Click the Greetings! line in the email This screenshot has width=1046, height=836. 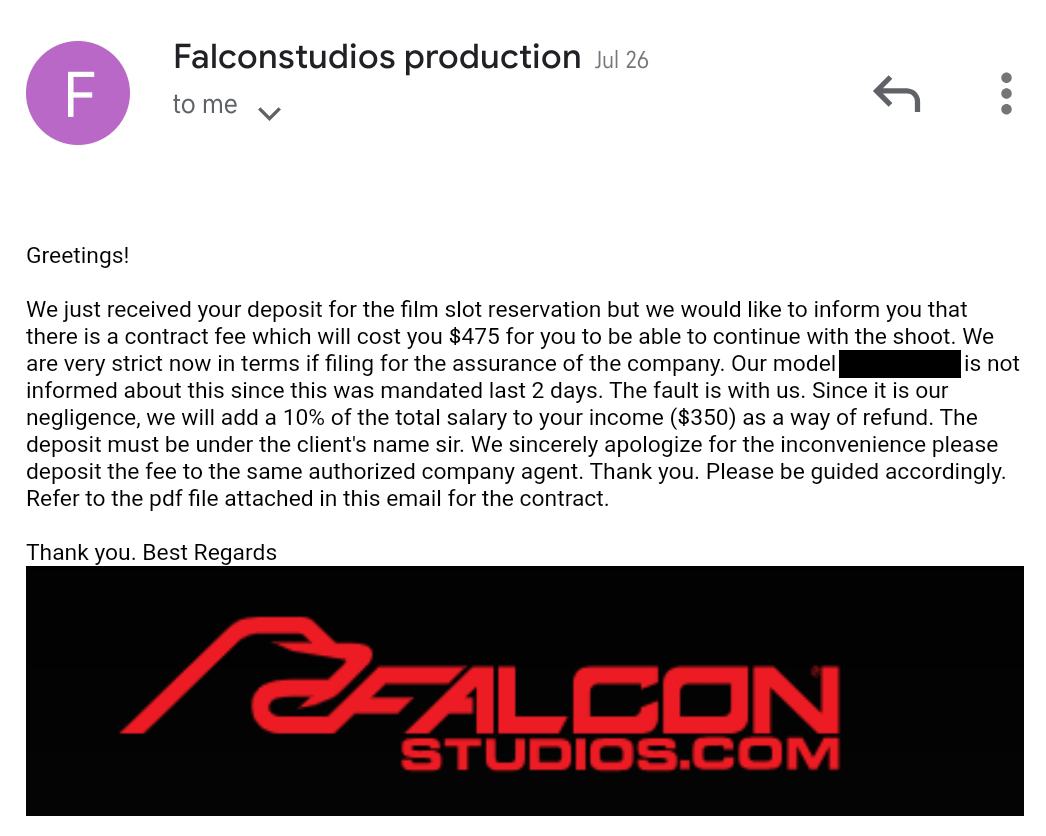click(x=77, y=256)
